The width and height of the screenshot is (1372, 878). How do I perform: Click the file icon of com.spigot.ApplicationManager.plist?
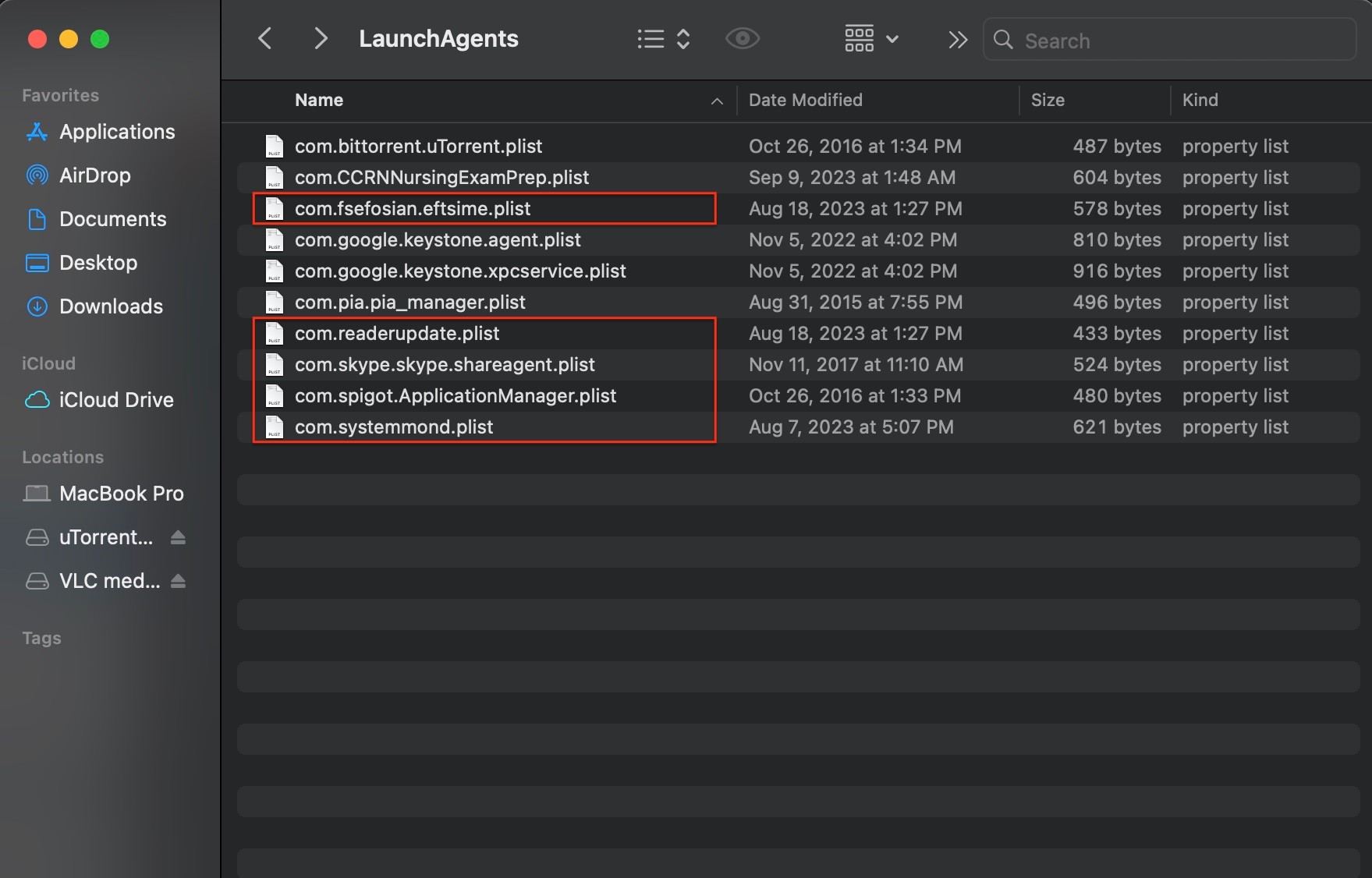274,395
